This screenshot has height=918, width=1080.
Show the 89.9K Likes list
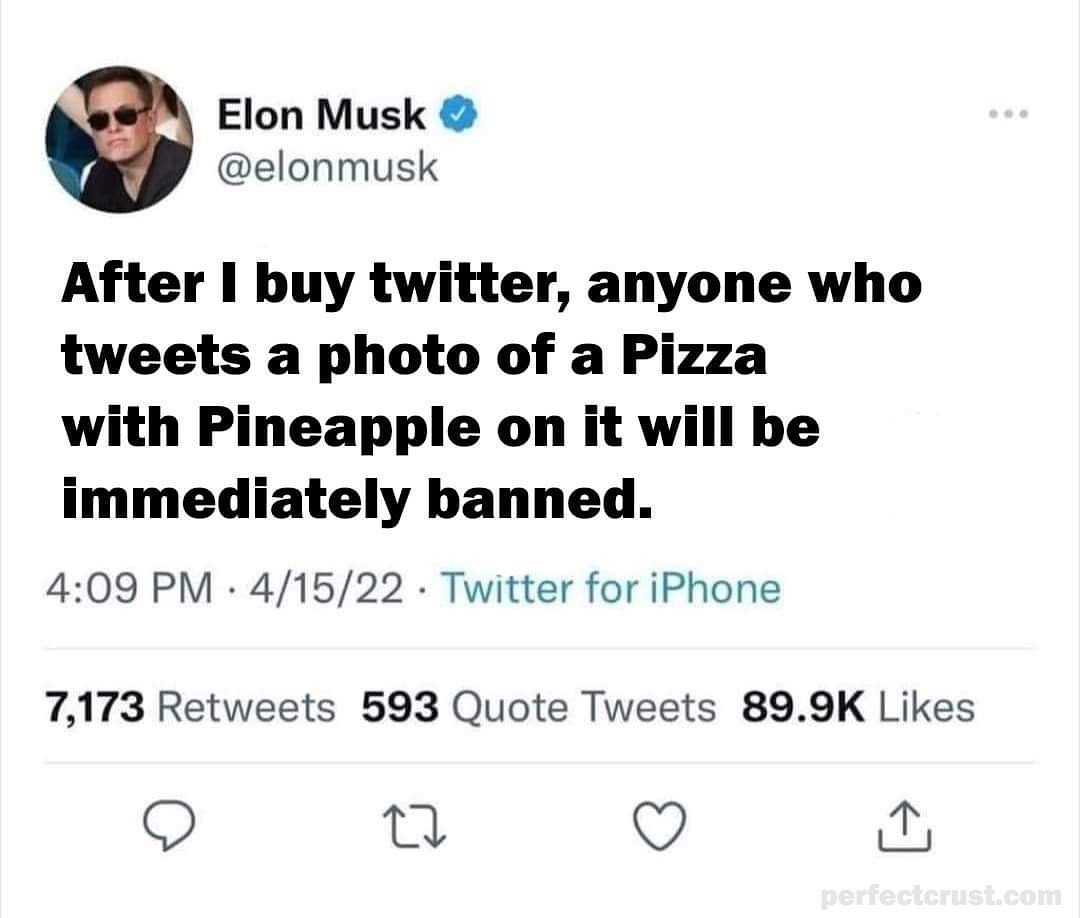pyautogui.click(x=857, y=707)
